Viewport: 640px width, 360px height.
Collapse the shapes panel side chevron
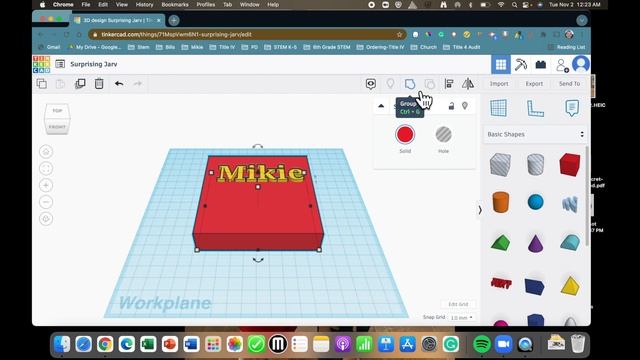(480, 210)
